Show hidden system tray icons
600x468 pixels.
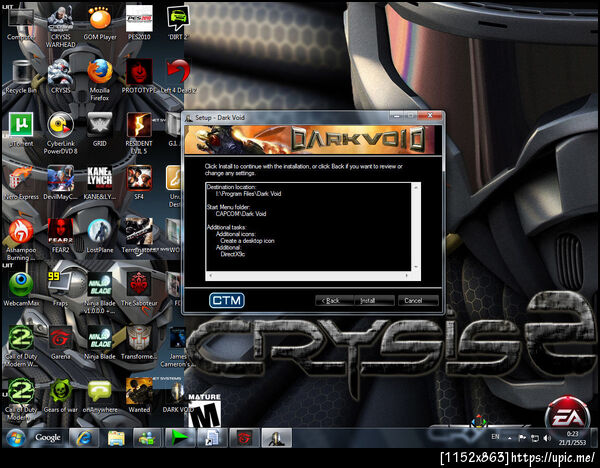coord(510,438)
